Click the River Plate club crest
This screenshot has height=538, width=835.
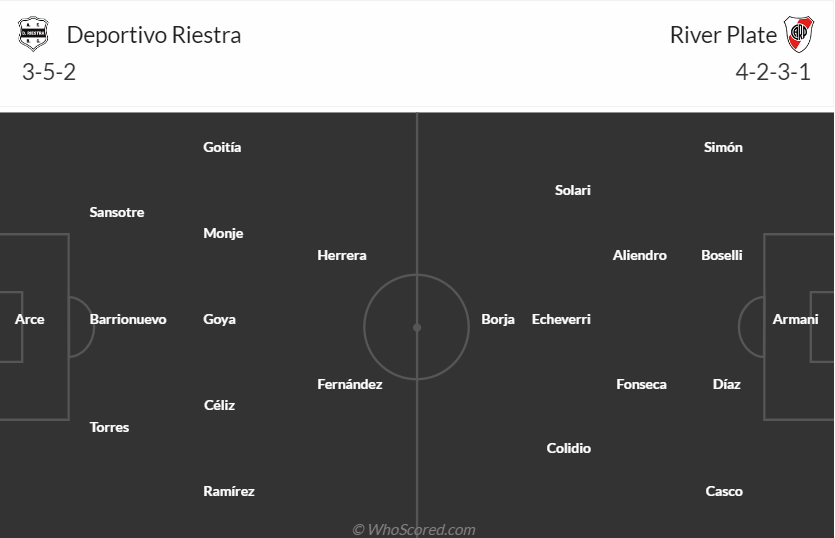click(798, 35)
